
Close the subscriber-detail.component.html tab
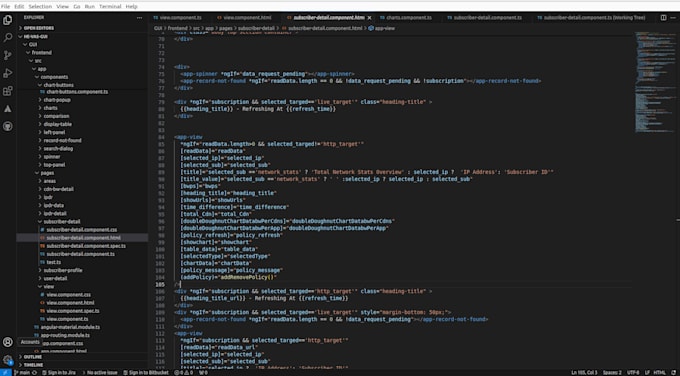tap(369, 18)
